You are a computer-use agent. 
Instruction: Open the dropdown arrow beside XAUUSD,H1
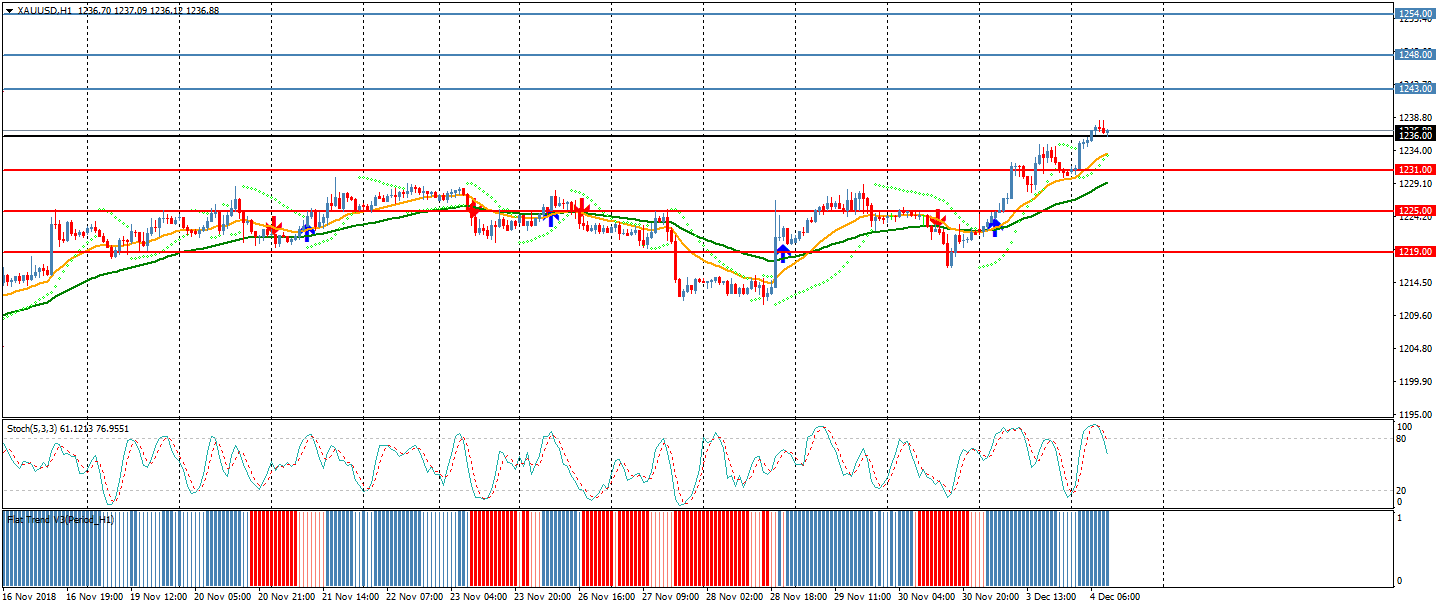pos(9,10)
